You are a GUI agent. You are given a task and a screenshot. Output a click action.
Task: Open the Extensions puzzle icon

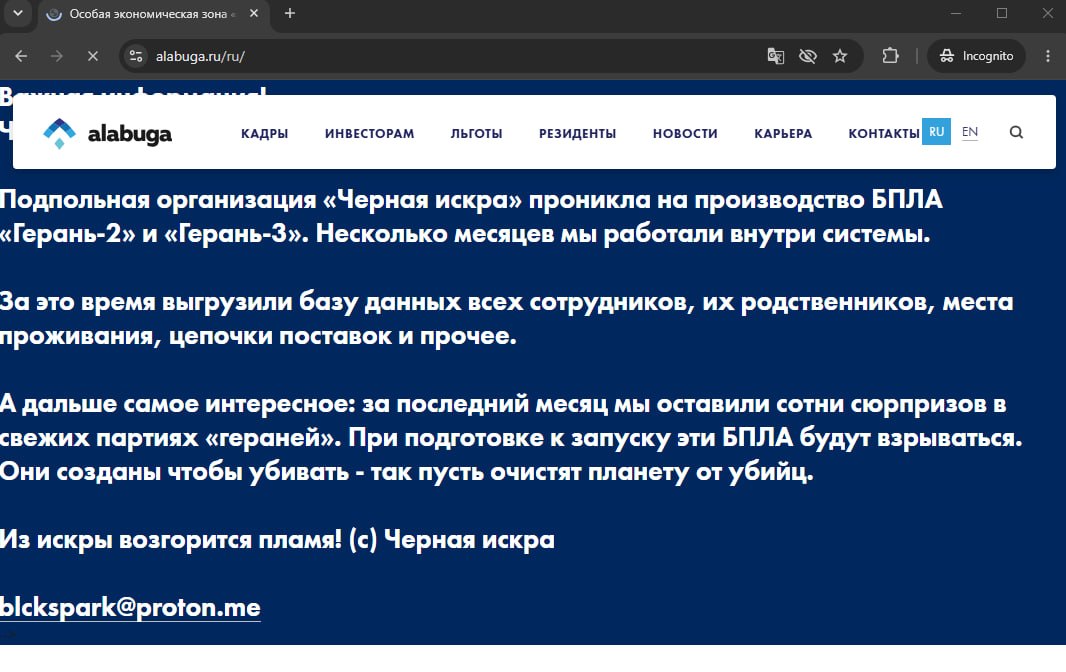pos(890,56)
